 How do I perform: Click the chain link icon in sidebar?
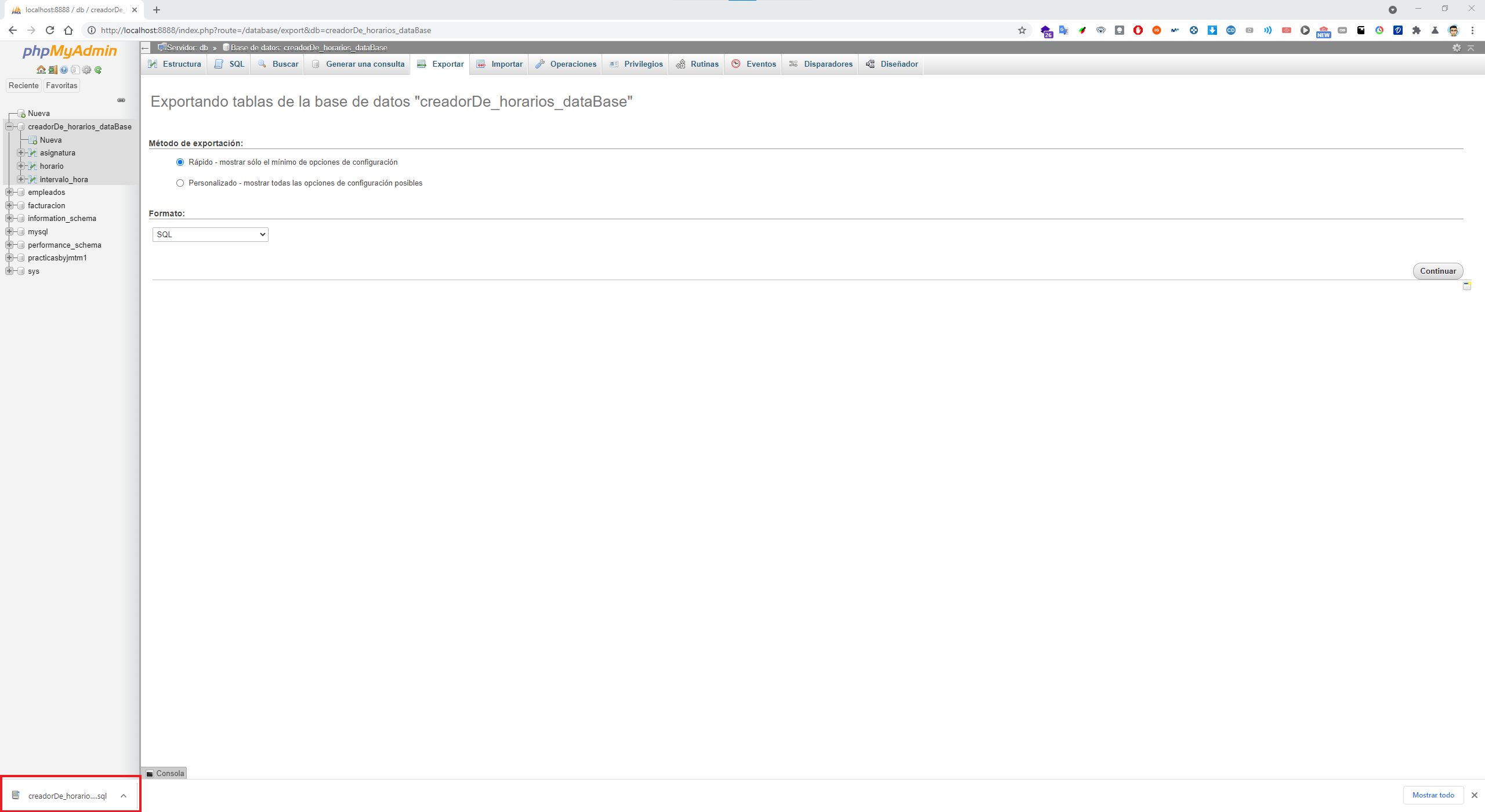(121, 100)
